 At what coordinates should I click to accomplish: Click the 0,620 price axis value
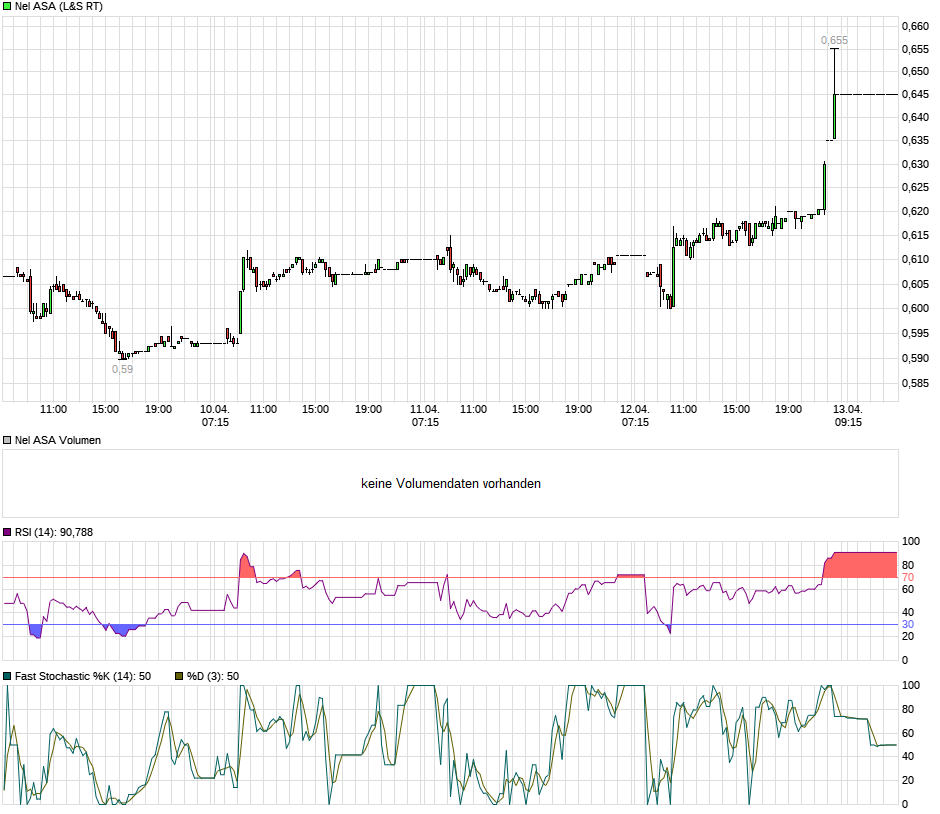(x=915, y=211)
